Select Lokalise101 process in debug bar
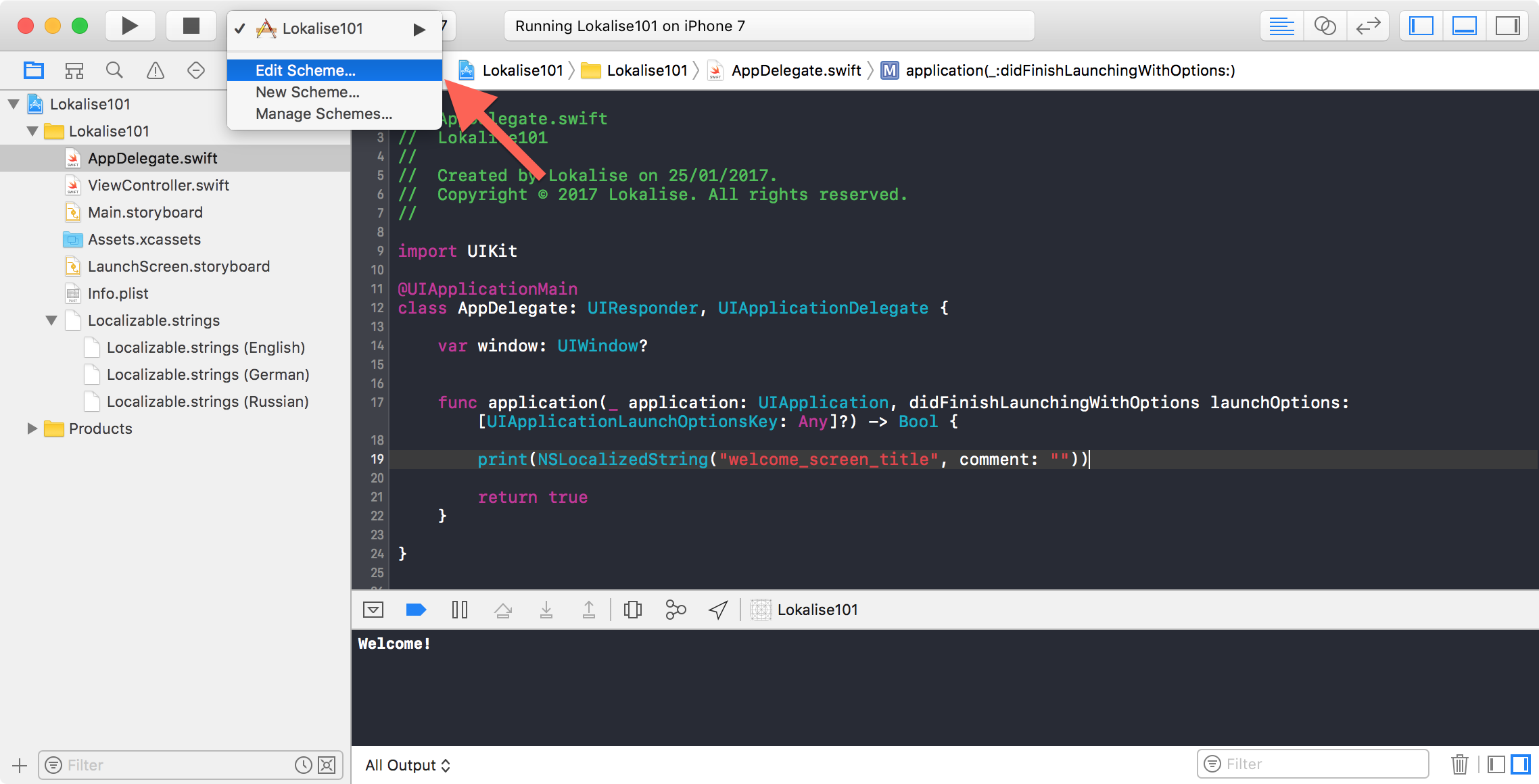 click(x=805, y=610)
